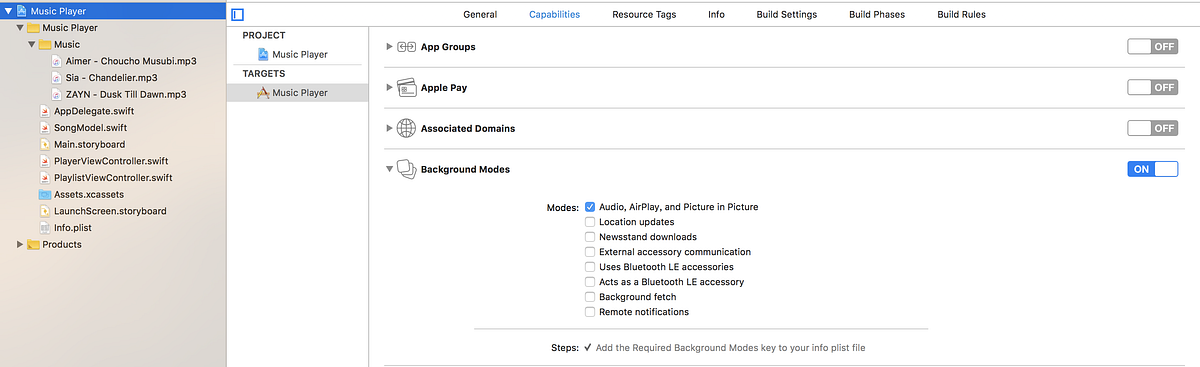Click the Main.storyboard file icon
1200x367 pixels.
(x=45, y=144)
